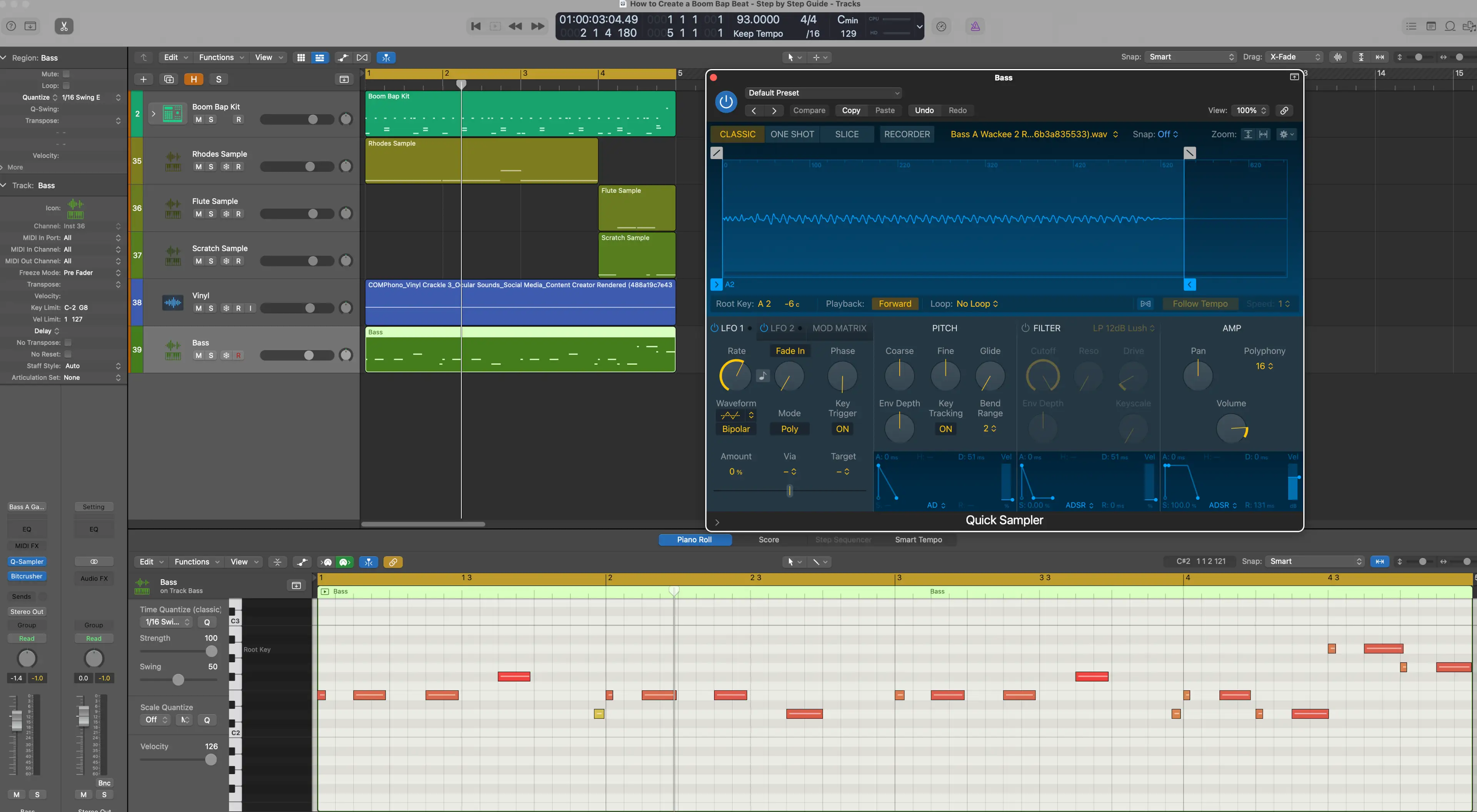The height and width of the screenshot is (812, 1477).
Task: Click the link icon in the Quick Sampler header
Action: [1284, 111]
